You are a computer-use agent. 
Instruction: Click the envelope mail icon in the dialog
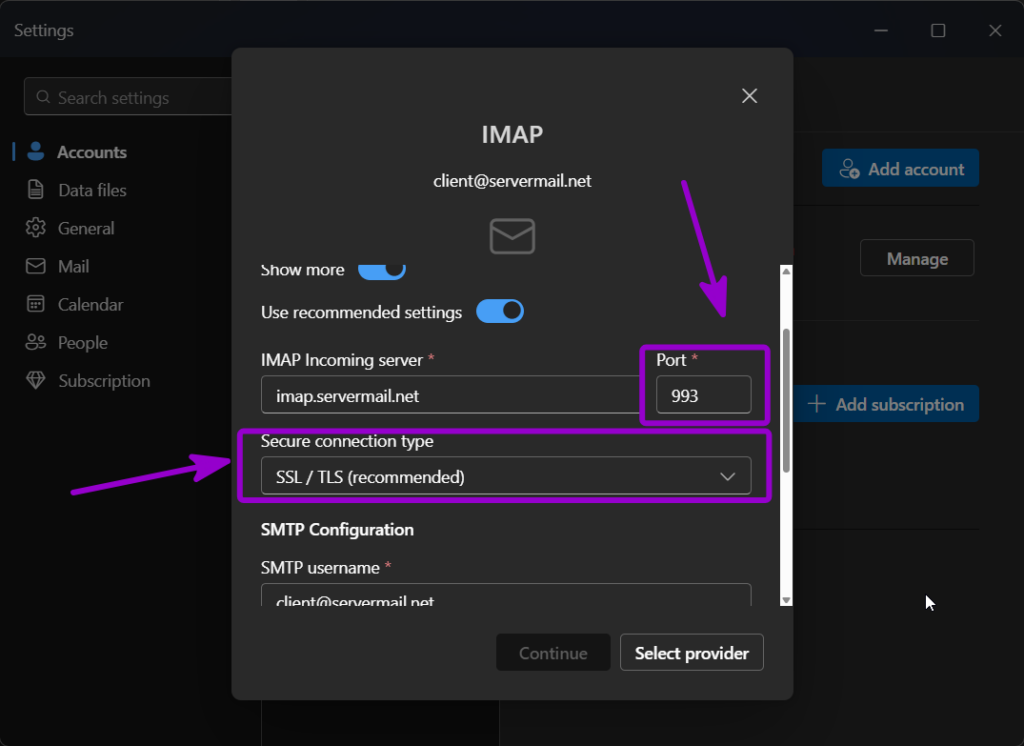512,236
